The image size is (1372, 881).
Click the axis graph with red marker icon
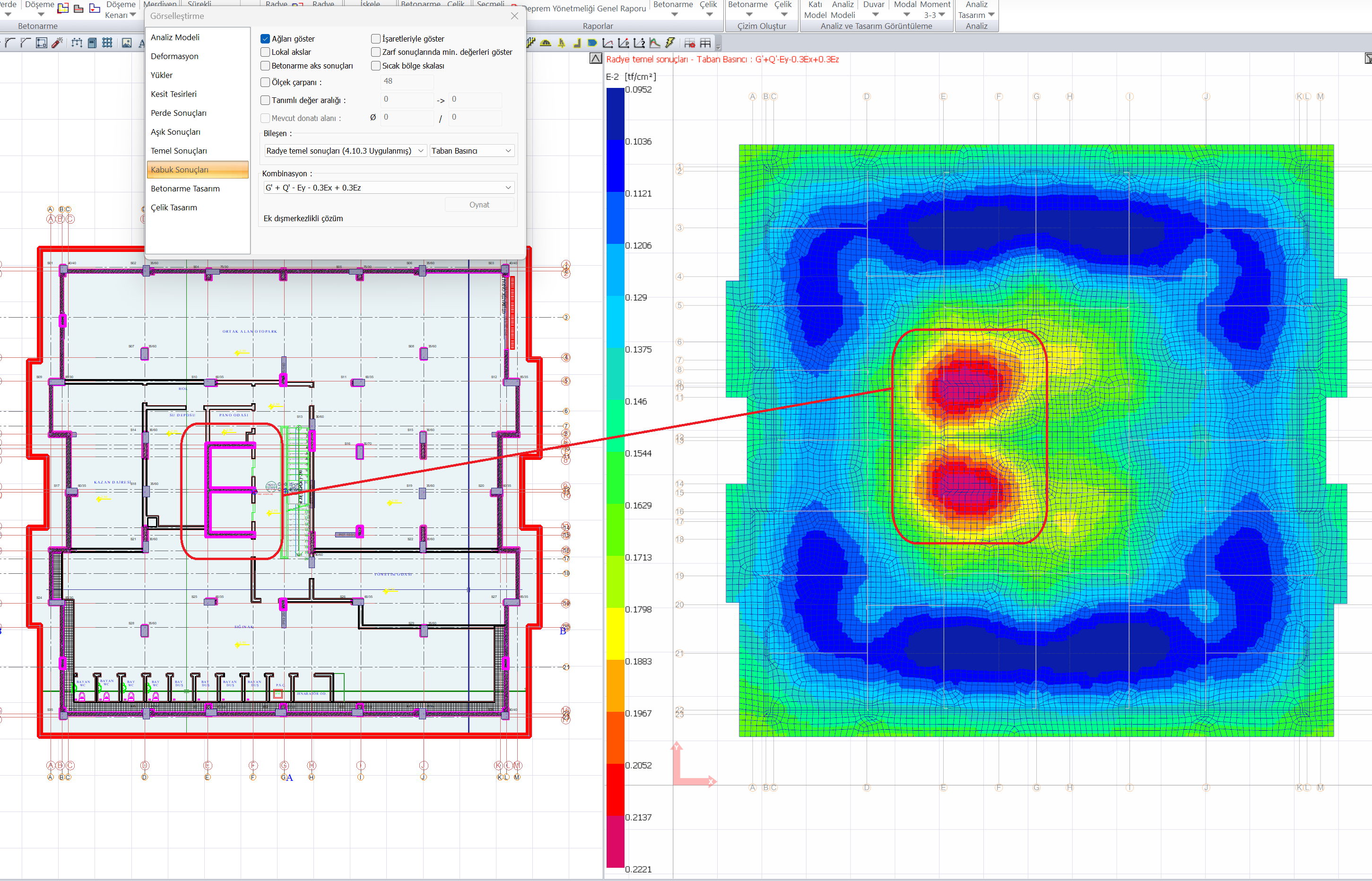coord(624,43)
